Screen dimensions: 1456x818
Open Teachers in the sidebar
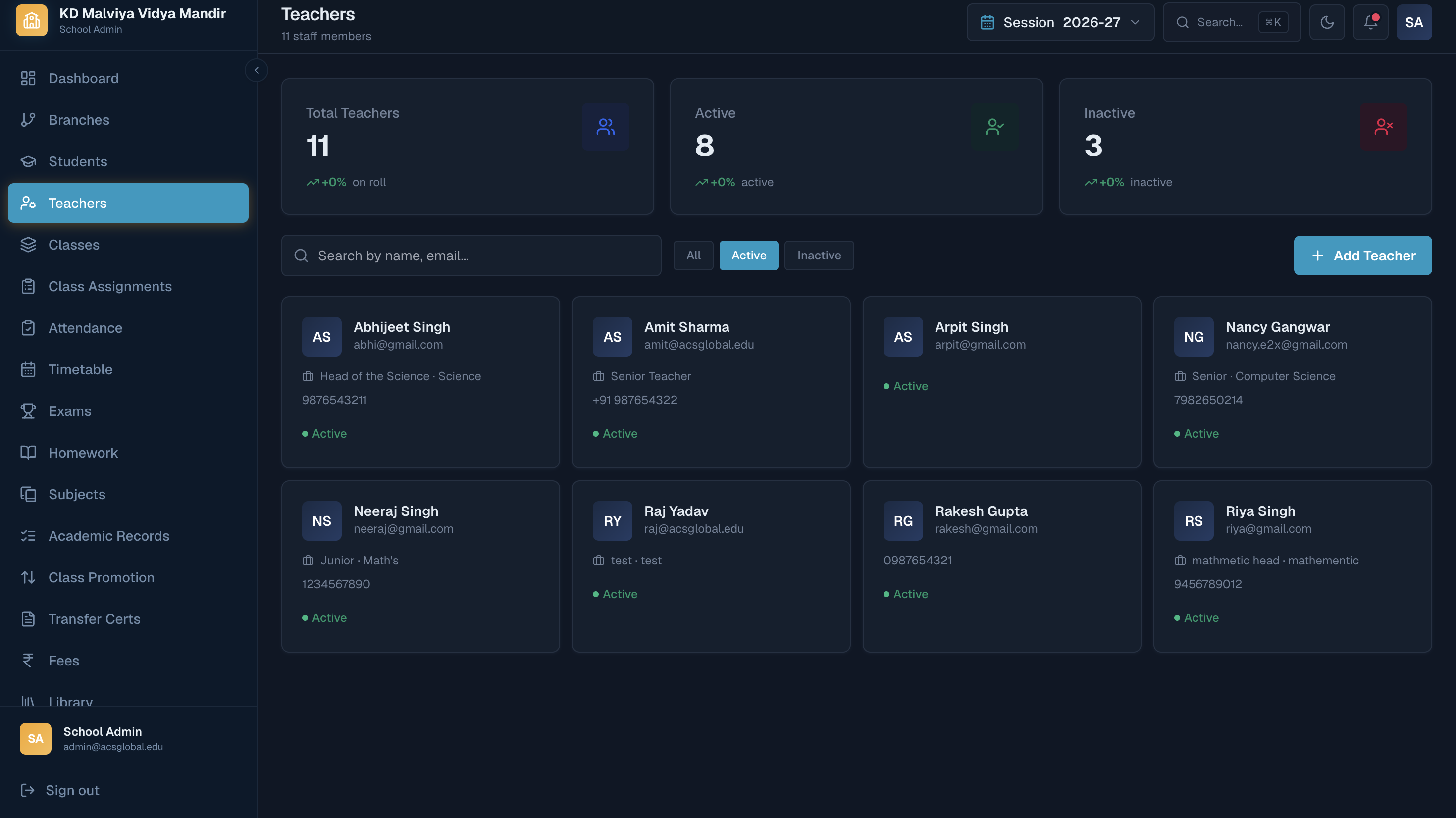coord(128,203)
